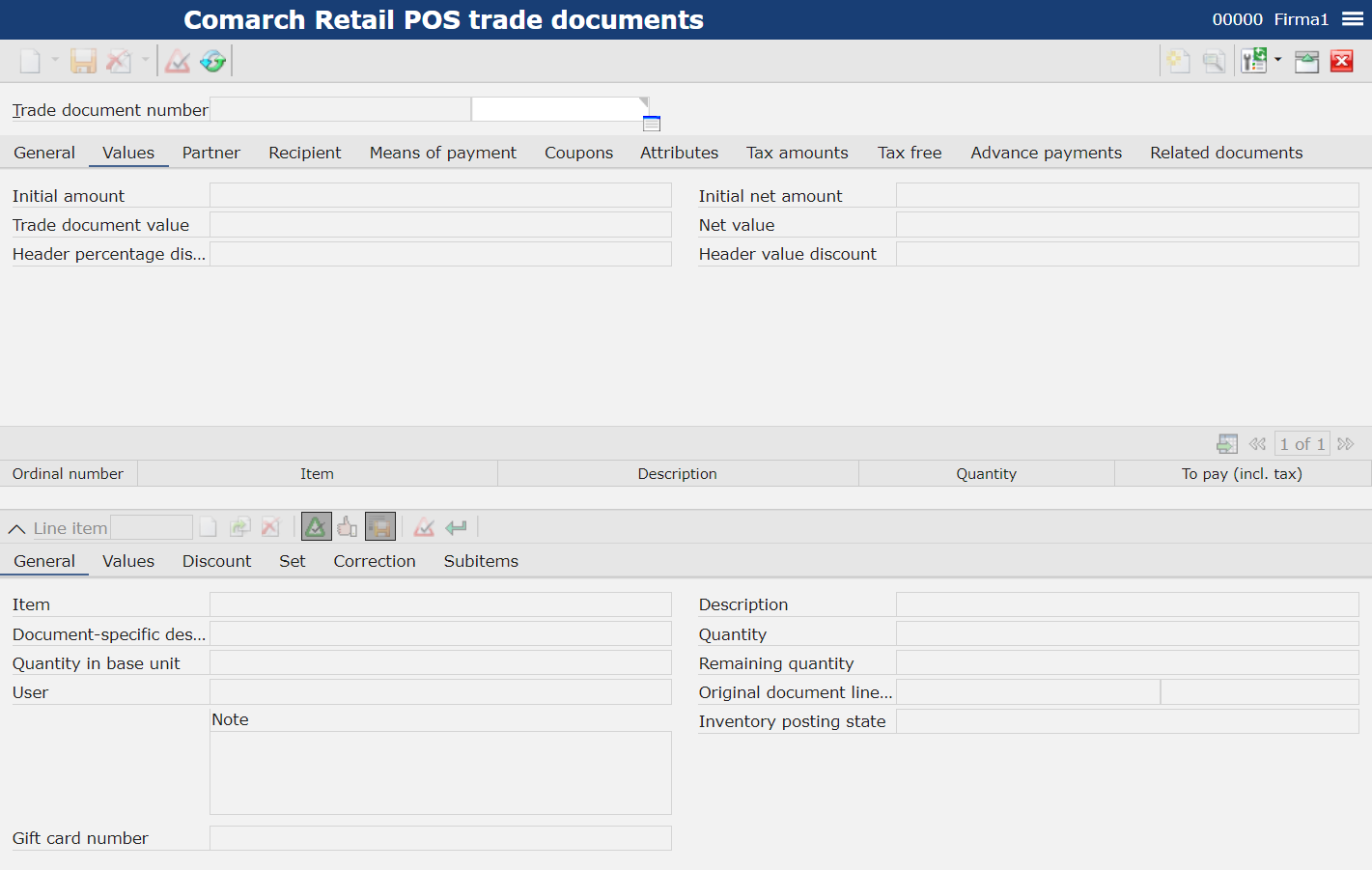This screenshot has width=1372, height=870.
Task: Click the Line item number field
Action: click(152, 527)
